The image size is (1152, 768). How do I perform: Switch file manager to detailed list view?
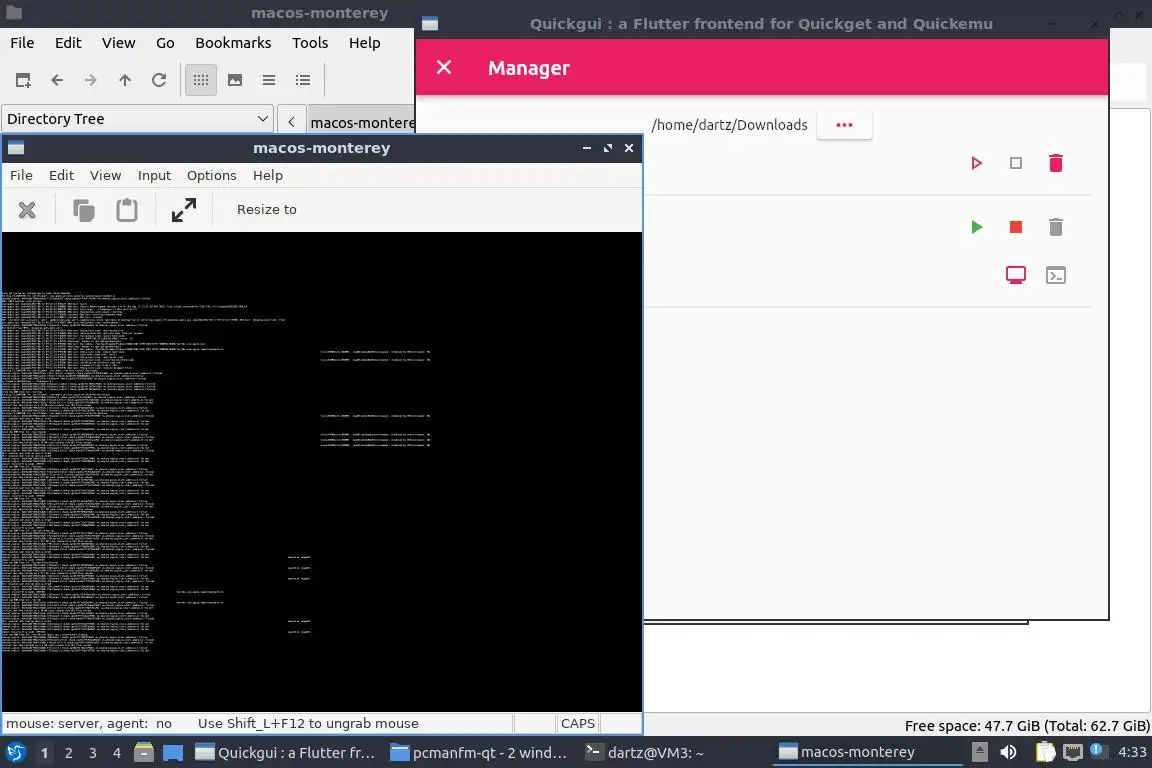point(303,80)
